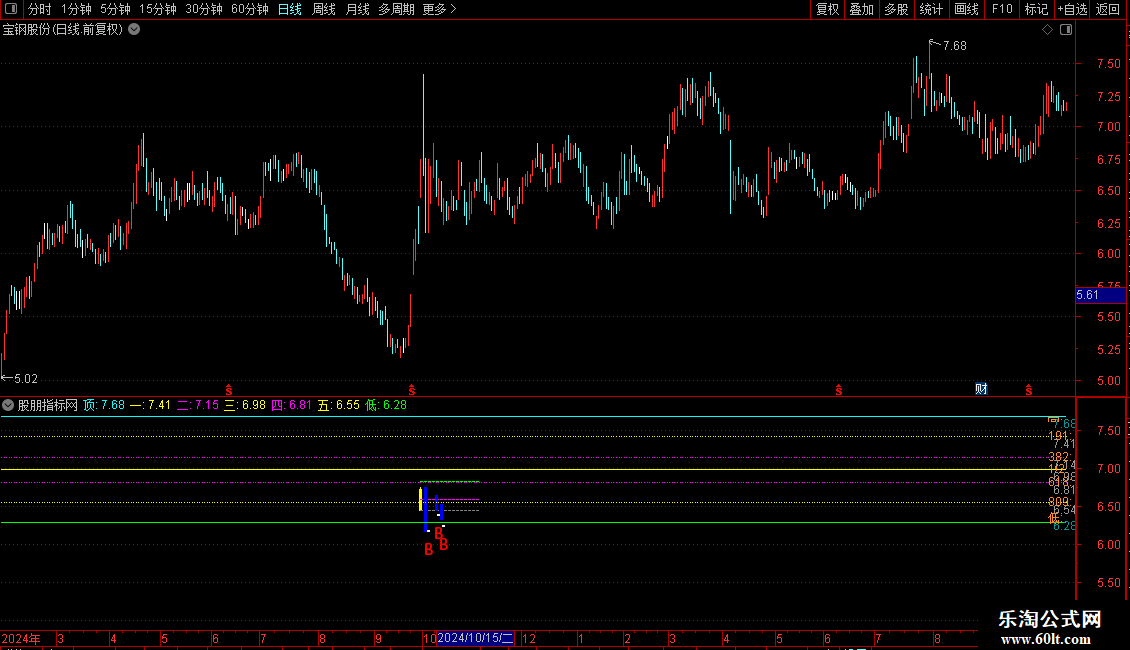Image resolution: width=1130 pixels, height=650 pixels.
Task: Click the diamond marker icon at top right
Action: point(1047,29)
